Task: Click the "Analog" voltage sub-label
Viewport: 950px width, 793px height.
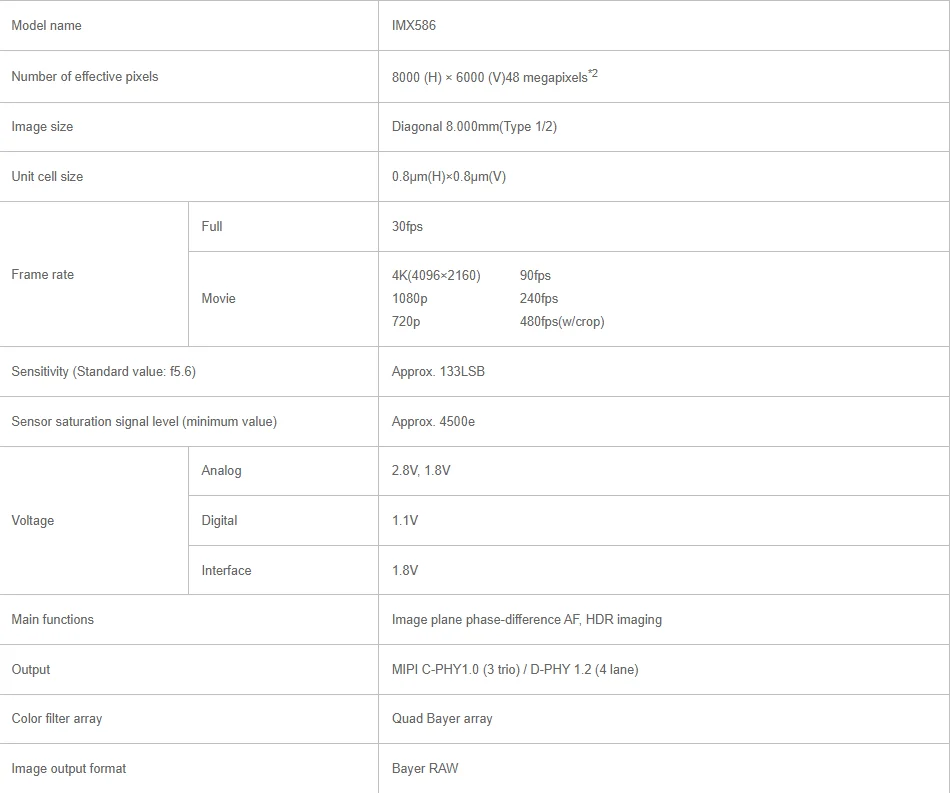Action: point(221,471)
